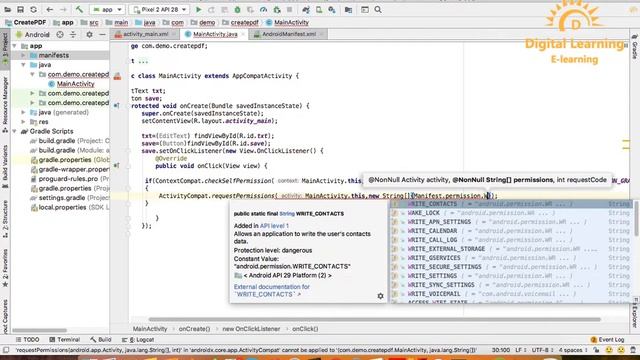Click 'onCreate()' in the editor breadcrumb
The height and width of the screenshot is (360, 640).
[194, 329]
